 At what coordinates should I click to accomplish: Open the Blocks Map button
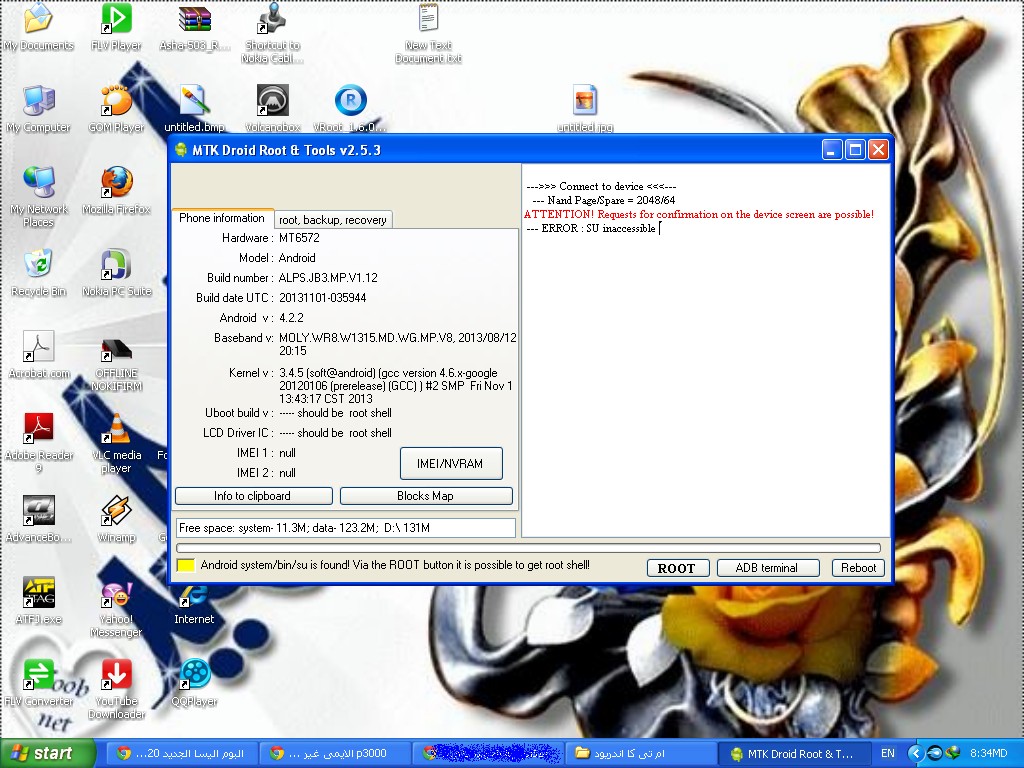tap(426, 496)
